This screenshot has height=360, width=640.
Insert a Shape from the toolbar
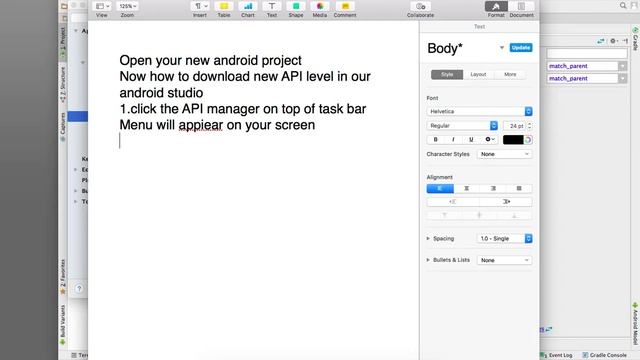(x=296, y=7)
